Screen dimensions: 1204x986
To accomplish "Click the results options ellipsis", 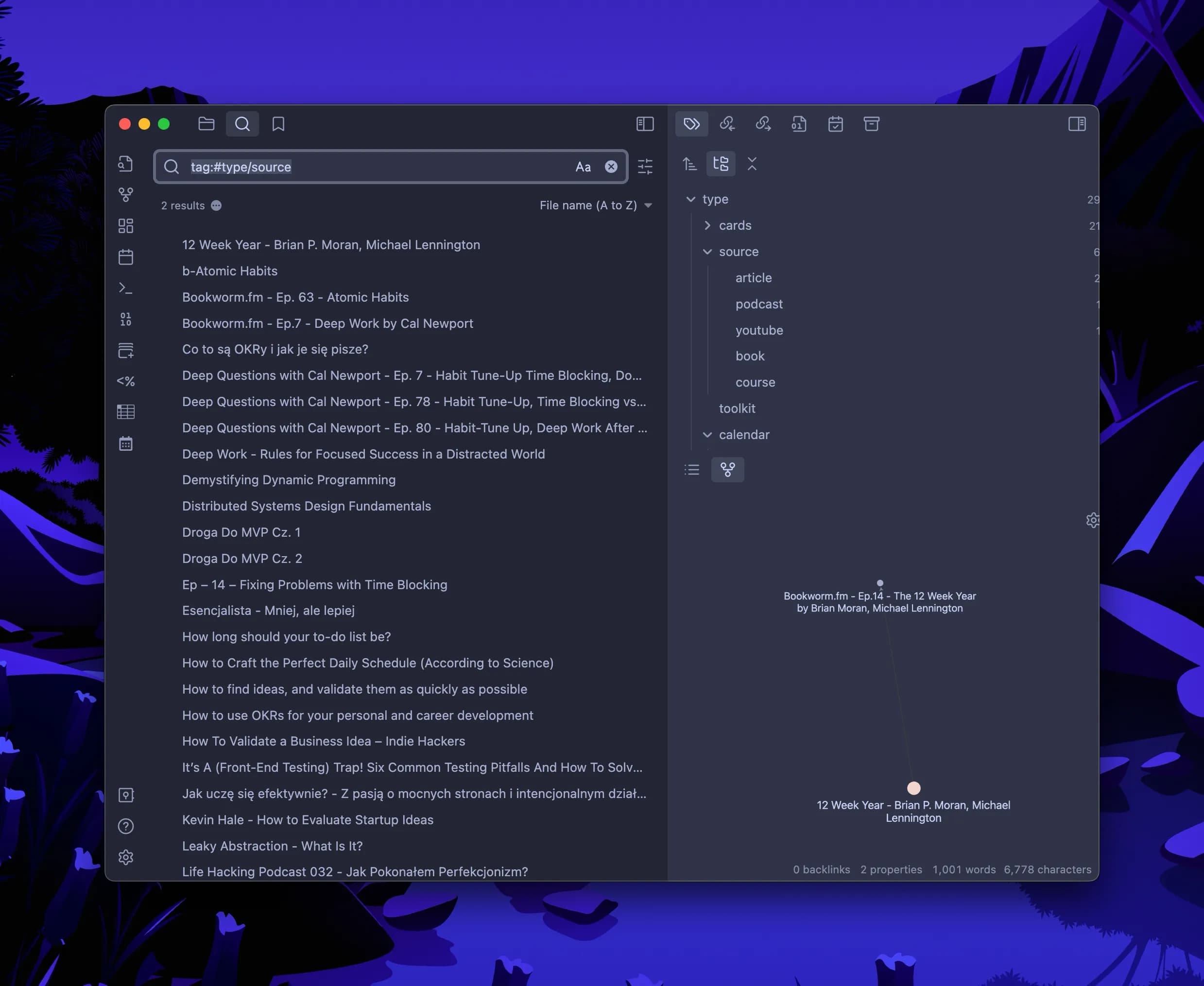I will tap(216, 205).
